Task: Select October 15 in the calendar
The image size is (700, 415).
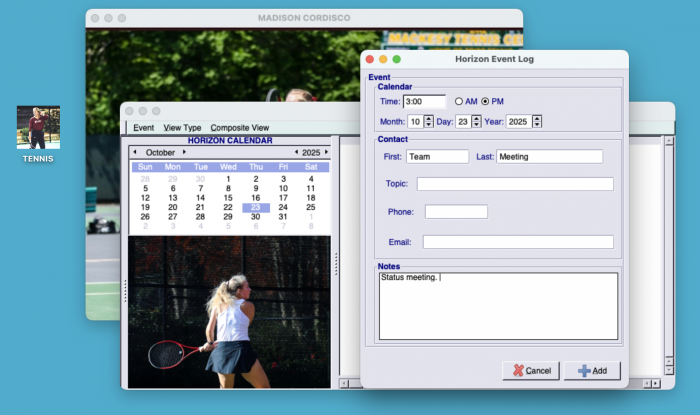Action: (228, 198)
